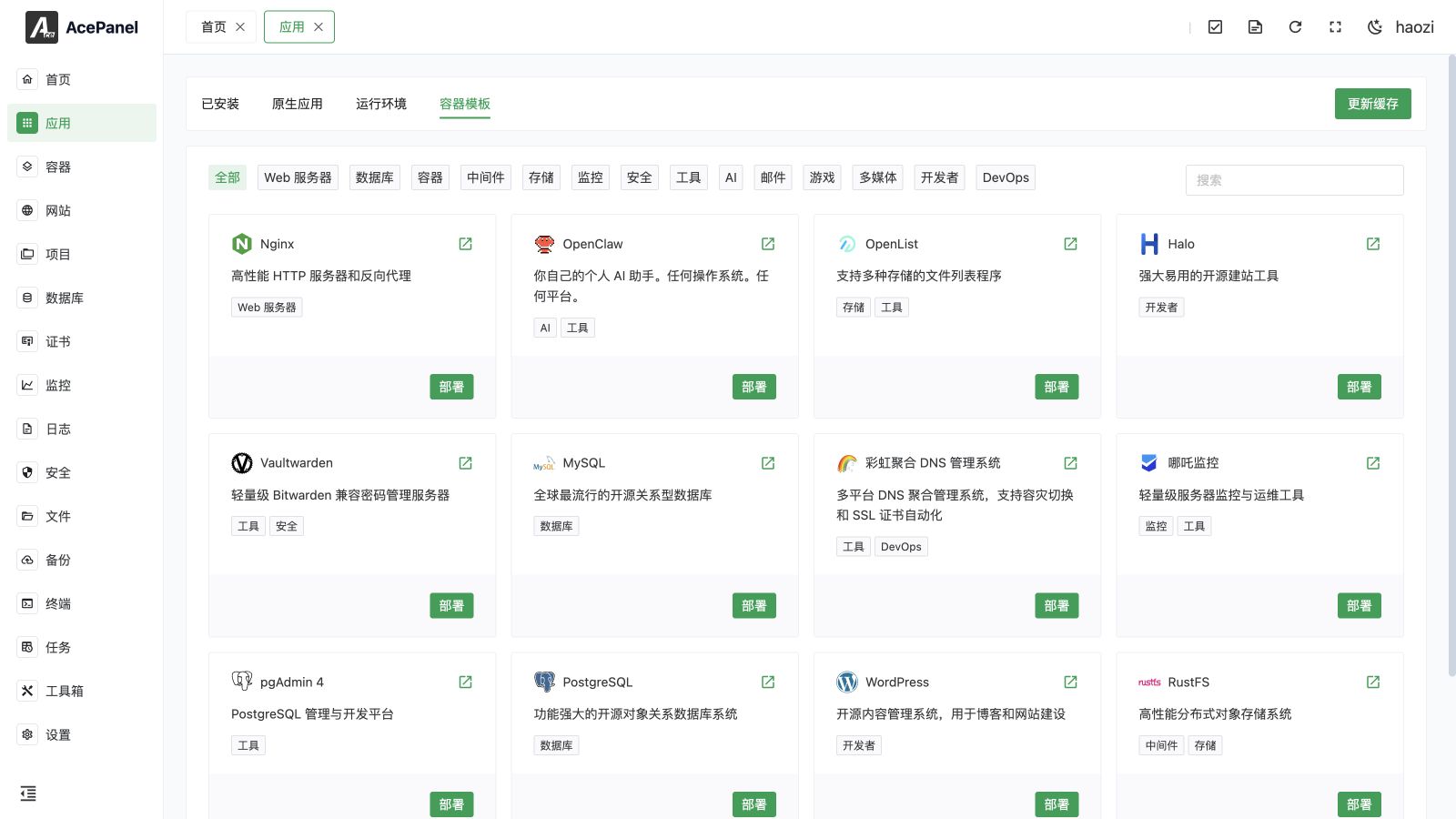Click the checkbox icon in top toolbar
Viewport: 1456px width, 819px height.
[1215, 27]
